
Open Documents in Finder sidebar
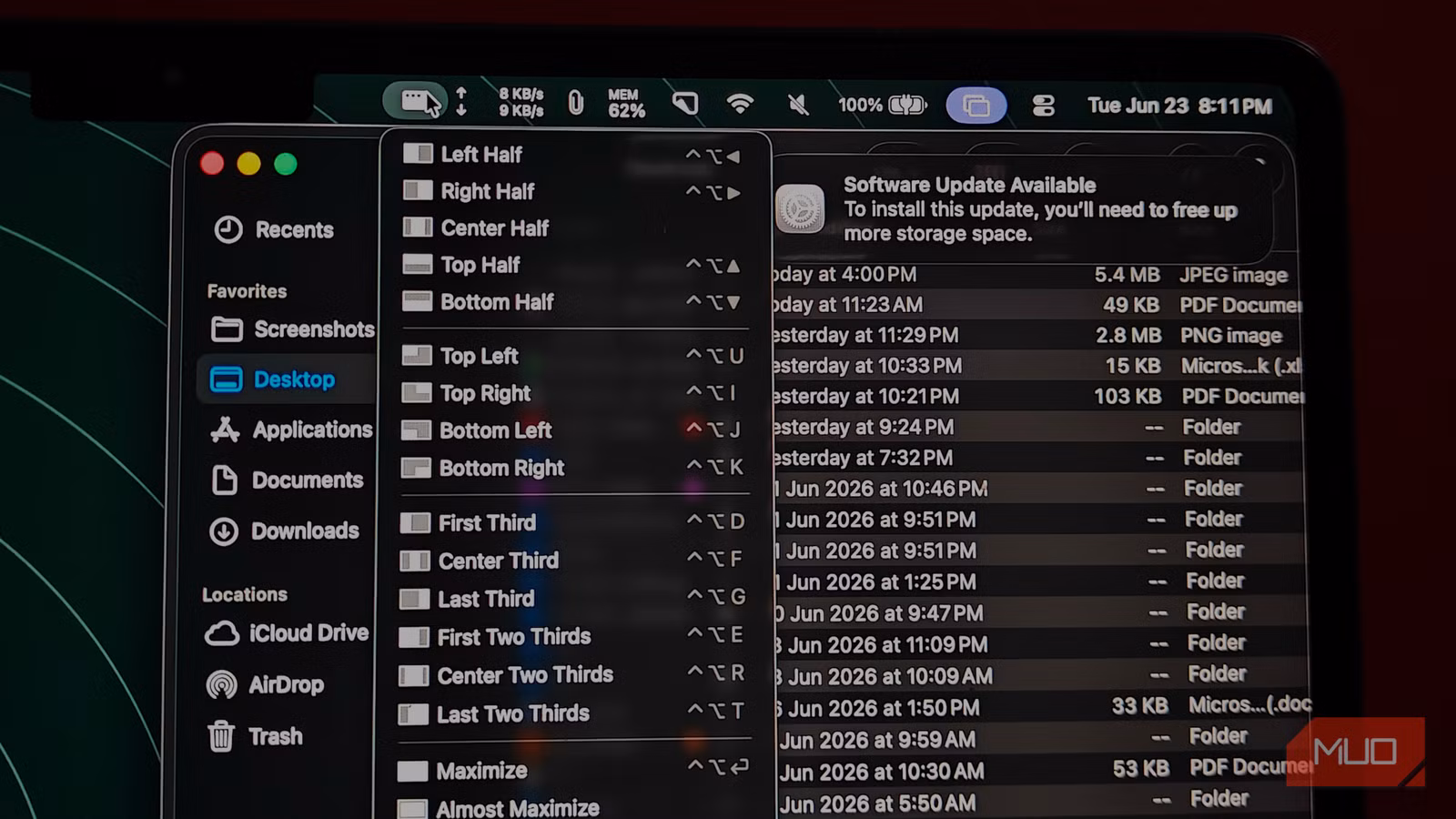pyautogui.click(x=287, y=480)
